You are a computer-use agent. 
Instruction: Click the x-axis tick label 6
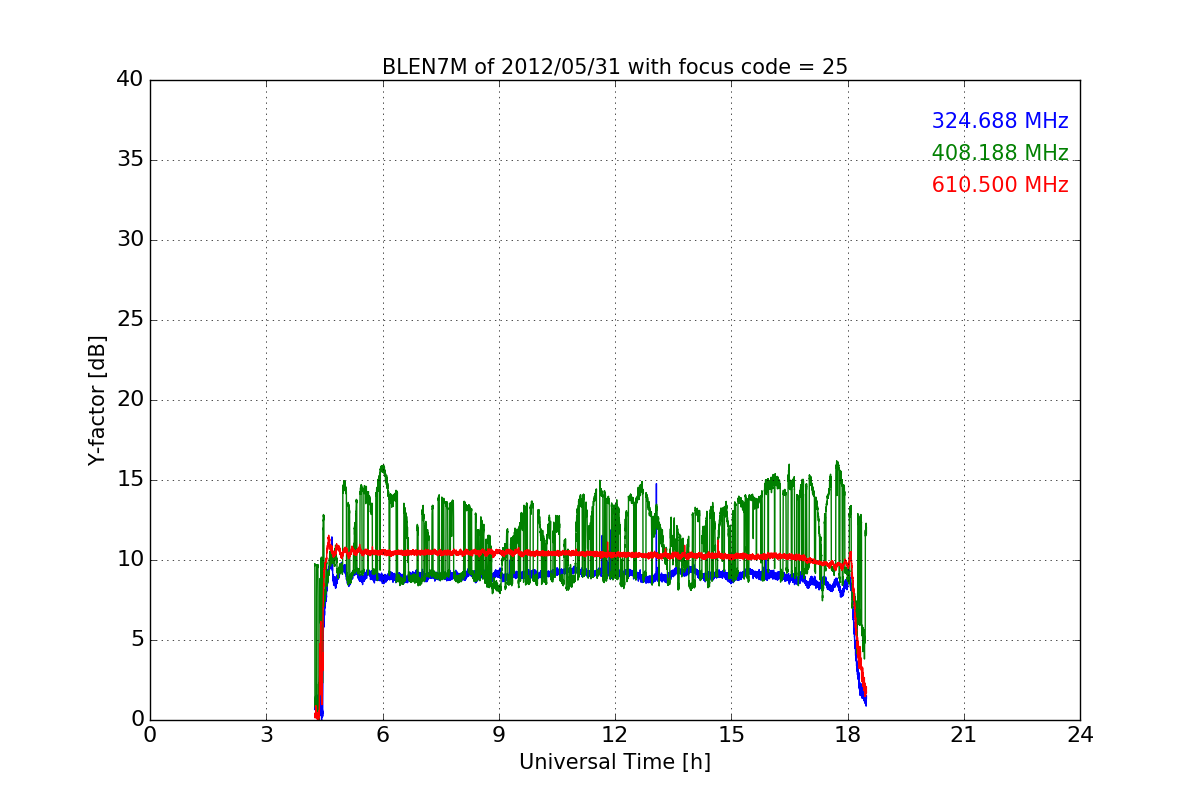(382, 735)
